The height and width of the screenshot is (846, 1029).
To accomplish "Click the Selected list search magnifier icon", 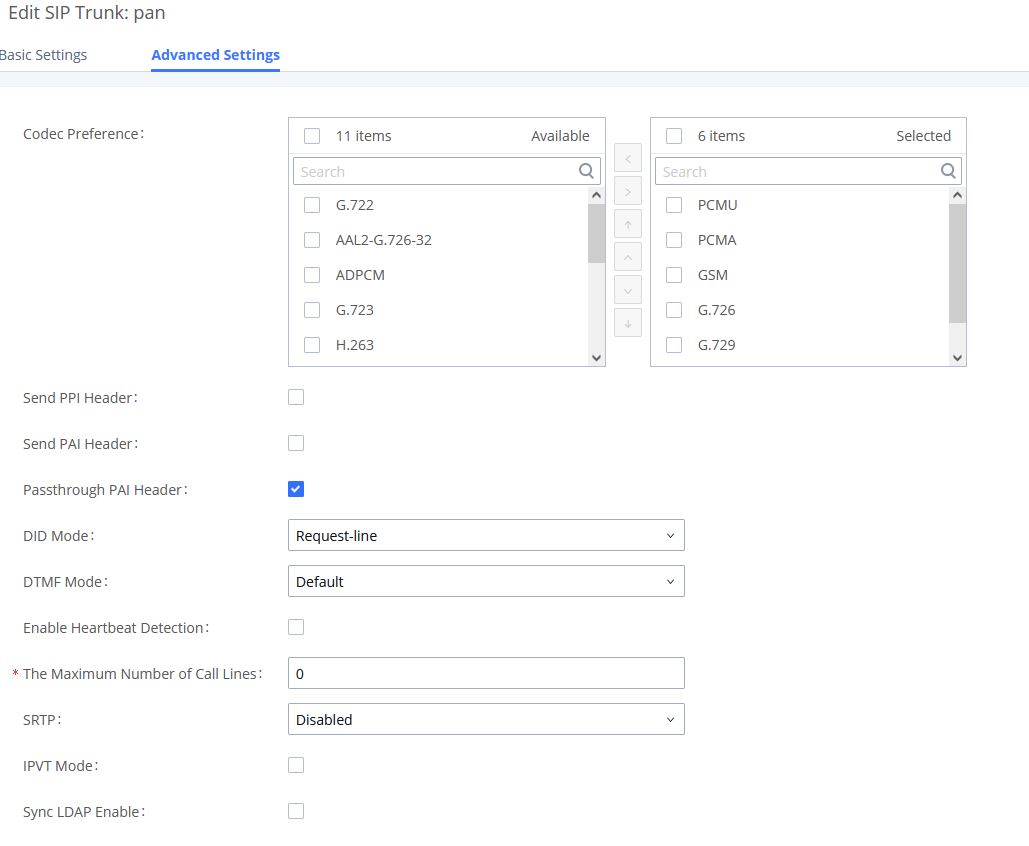I will (948, 171).
